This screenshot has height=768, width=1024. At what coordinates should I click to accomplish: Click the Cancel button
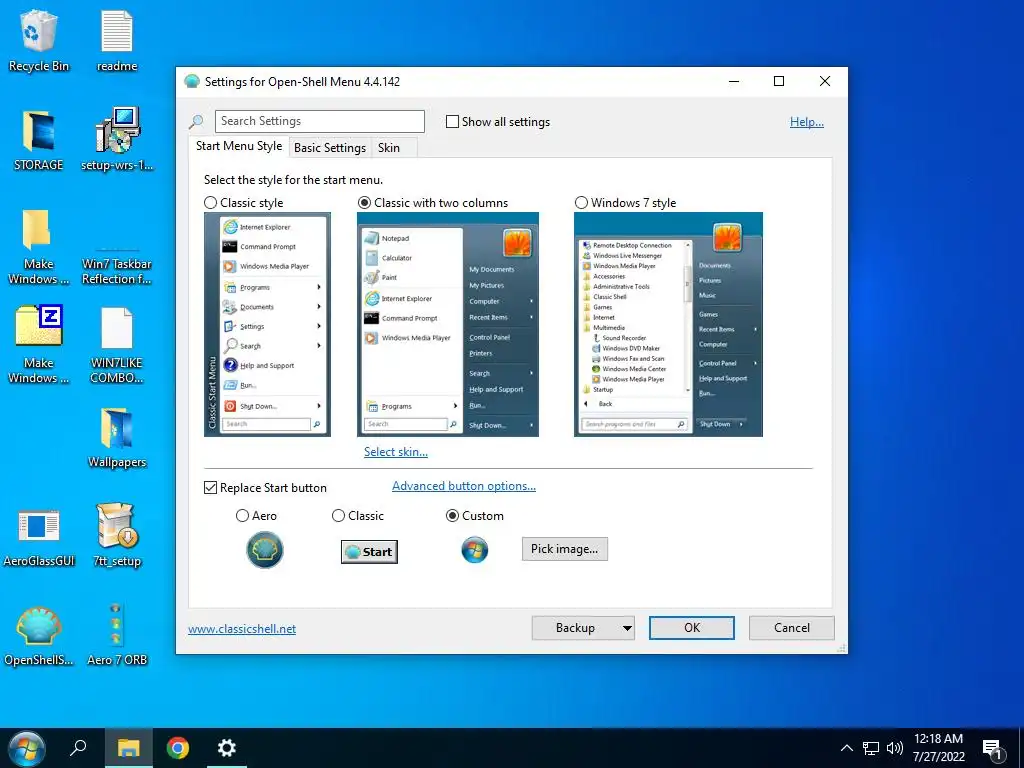tap(792, 628)
